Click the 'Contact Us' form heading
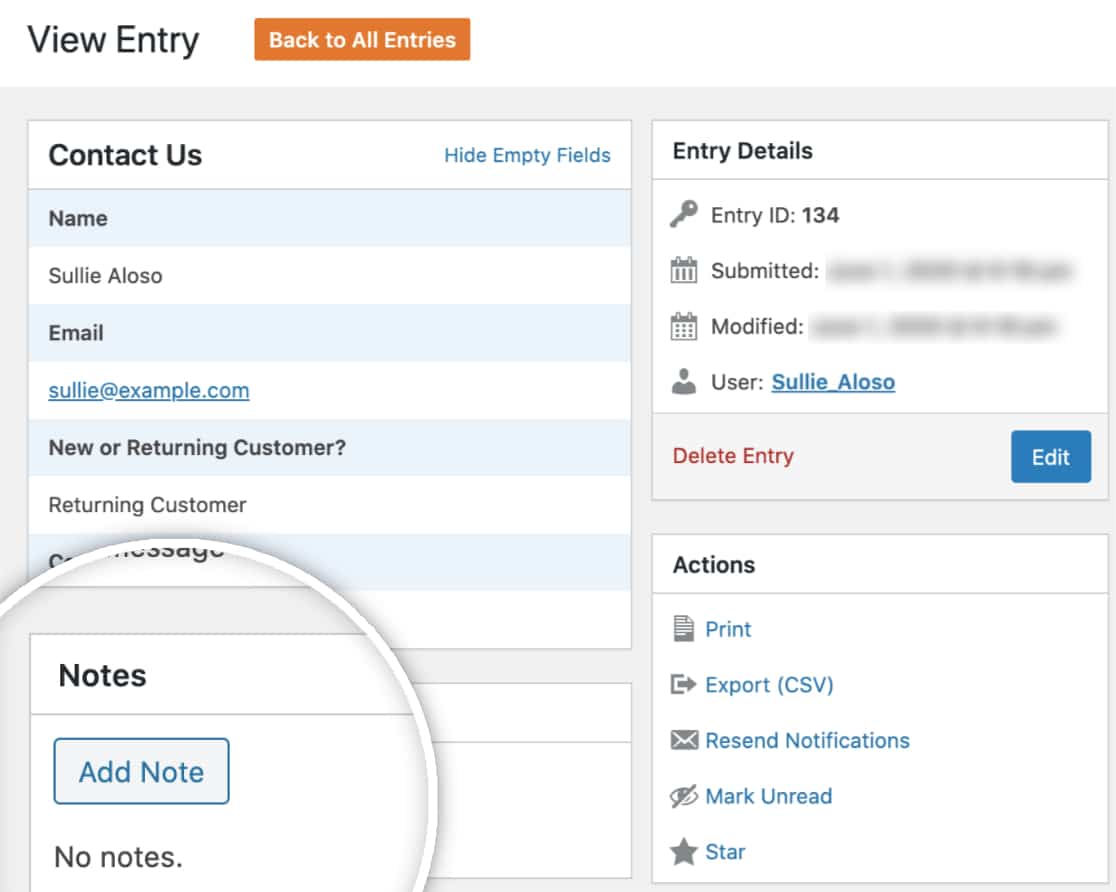The width and height of the screenshot is (1116, 892). pos(125,155)
